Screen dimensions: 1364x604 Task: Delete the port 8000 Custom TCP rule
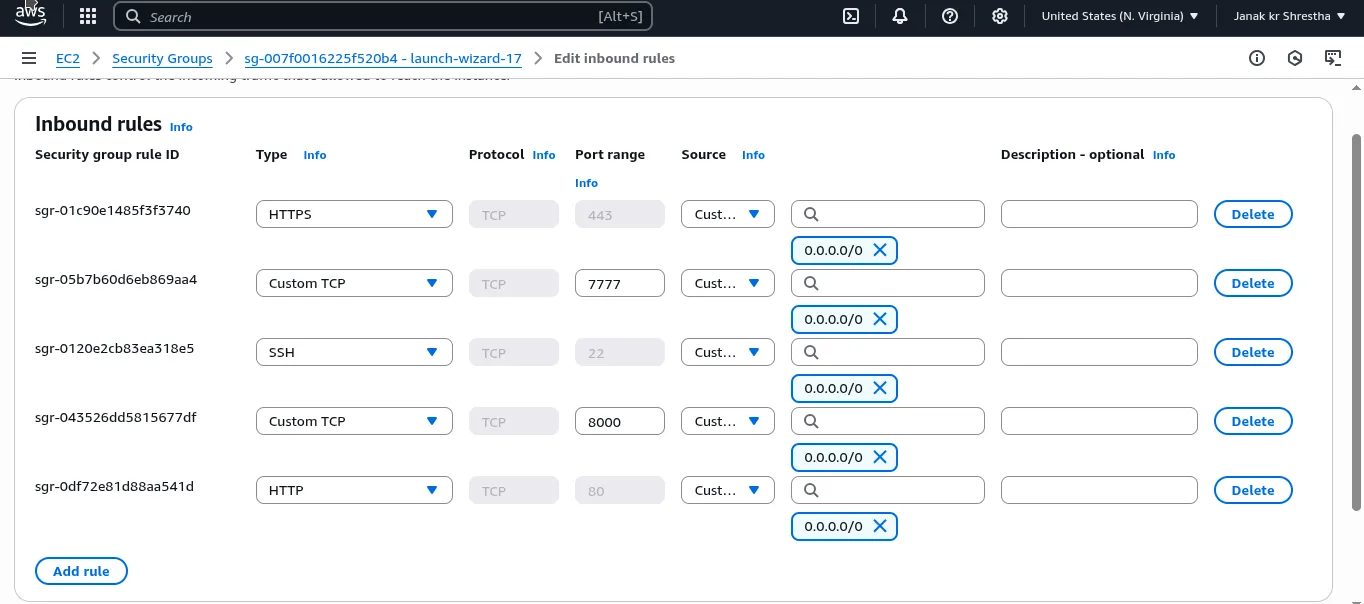click(1252, 421)
